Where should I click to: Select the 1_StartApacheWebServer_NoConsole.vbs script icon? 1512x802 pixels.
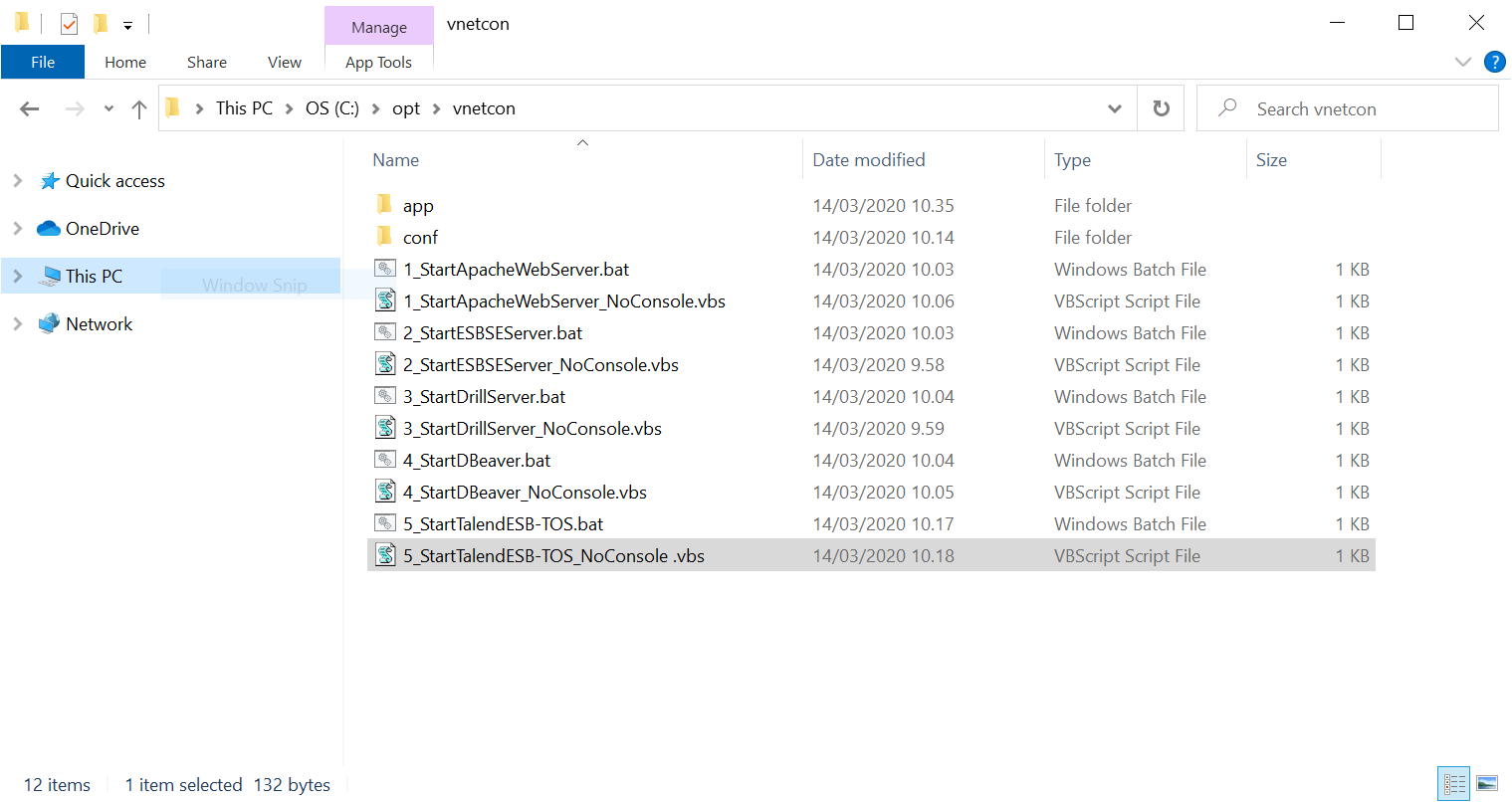pos(385,301)
